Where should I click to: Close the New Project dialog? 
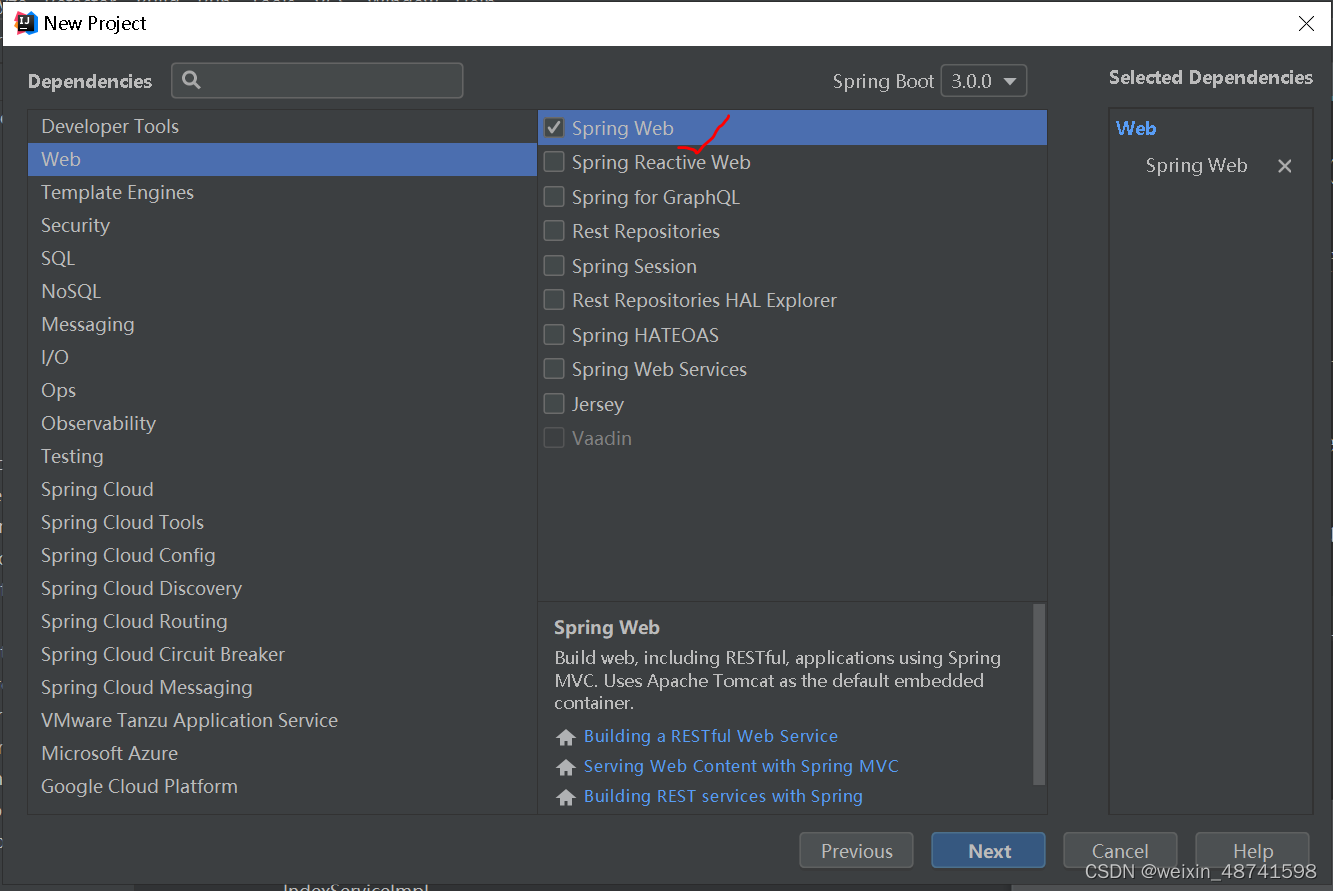click(1306, 23)
